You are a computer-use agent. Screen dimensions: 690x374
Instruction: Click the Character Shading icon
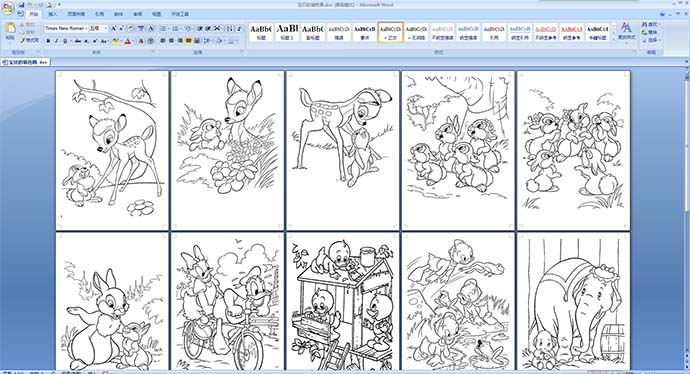(141, 41)
